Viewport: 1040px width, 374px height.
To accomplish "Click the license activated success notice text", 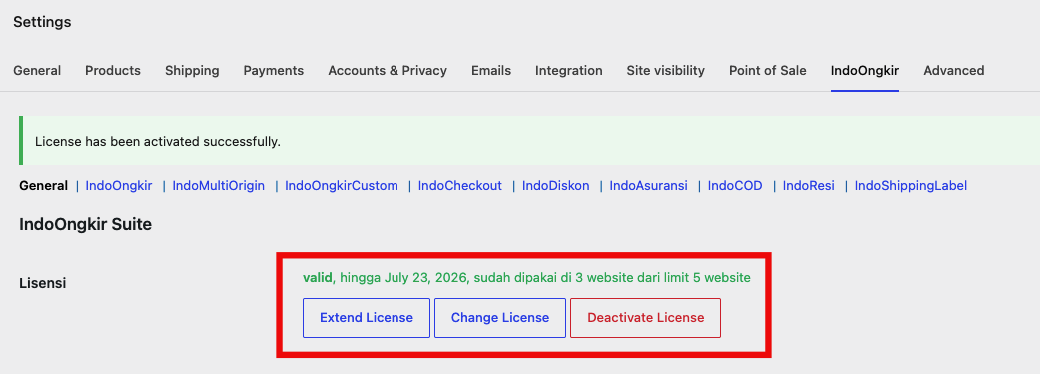I will [x=158, y=141].
